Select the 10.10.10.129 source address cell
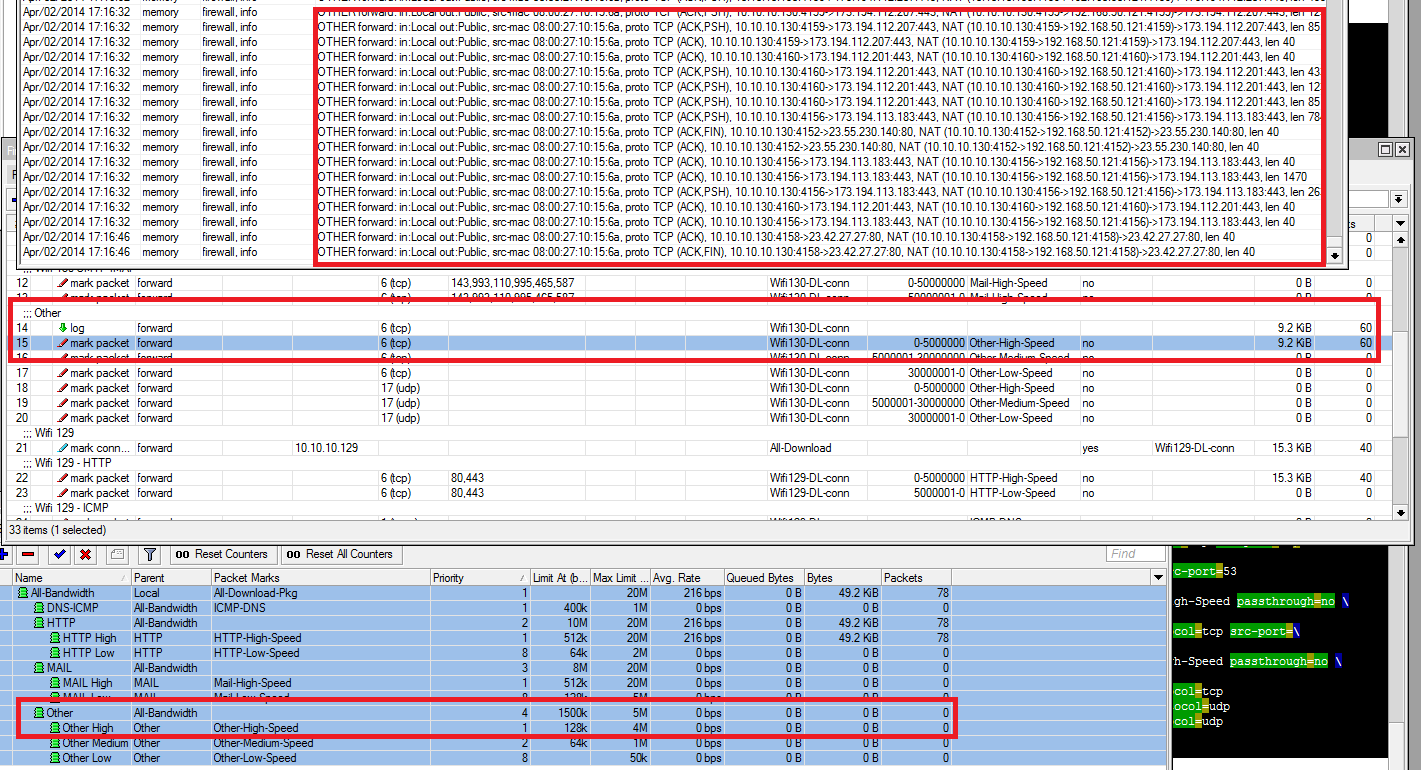 [x=327, y=448]
